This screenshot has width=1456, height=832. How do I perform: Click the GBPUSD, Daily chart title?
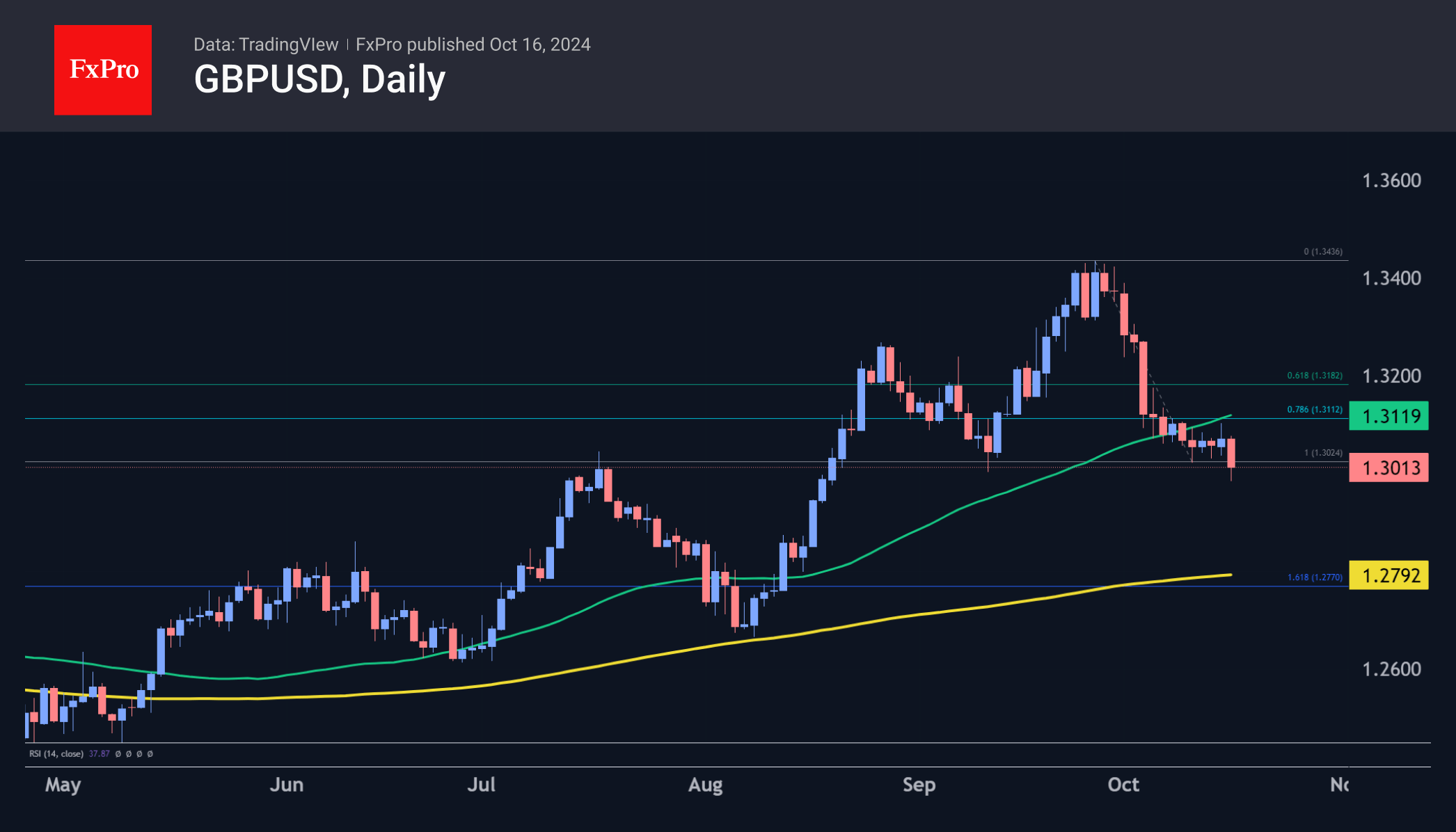point(319,79)
